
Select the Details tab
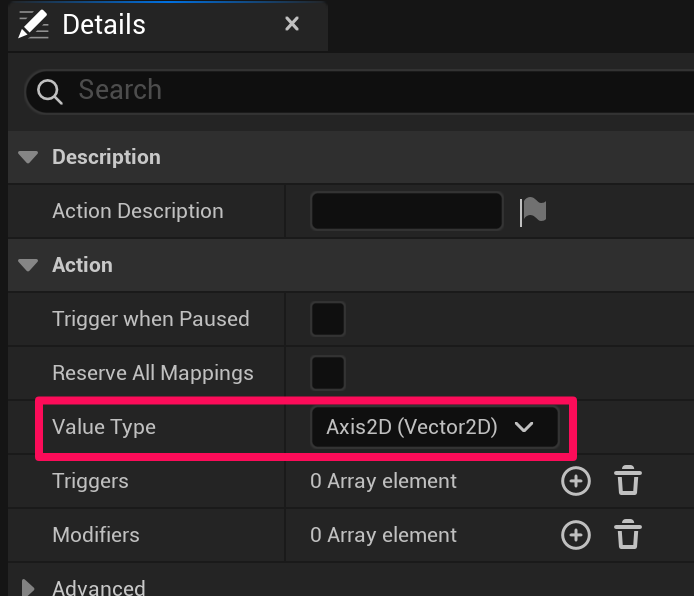pyautogui.click(x=104, y=25)
